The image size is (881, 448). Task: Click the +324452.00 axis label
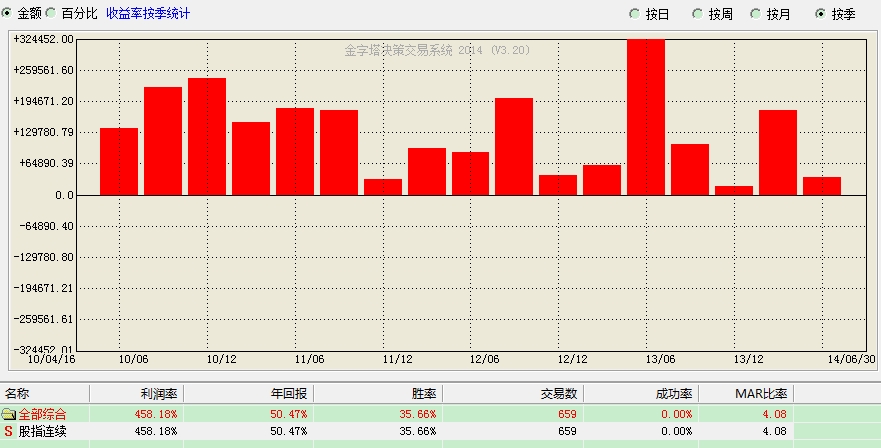44,39
